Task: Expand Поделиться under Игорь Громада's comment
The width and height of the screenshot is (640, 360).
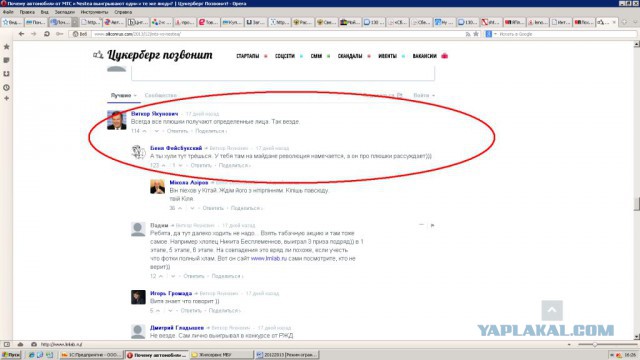Action: (224, 311)
